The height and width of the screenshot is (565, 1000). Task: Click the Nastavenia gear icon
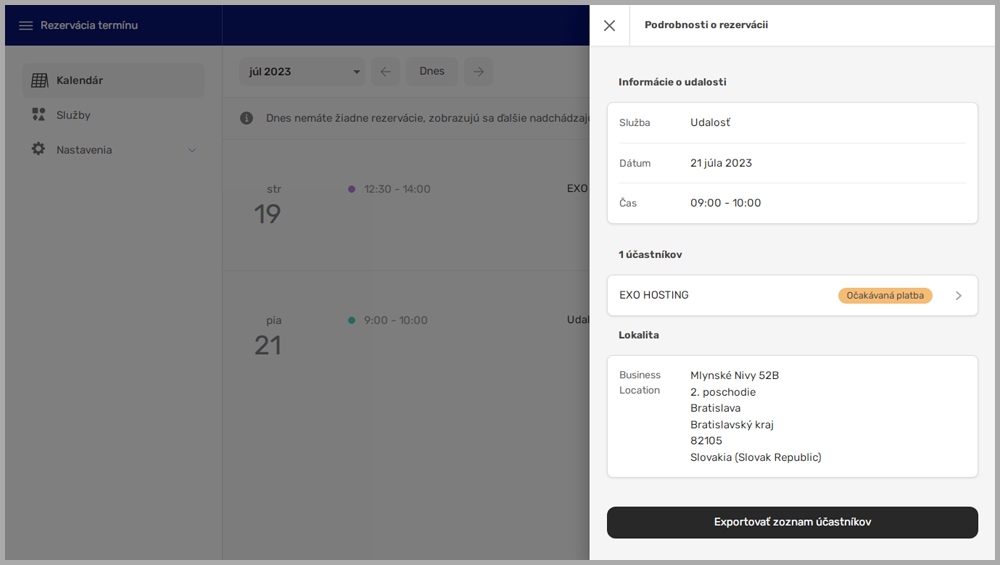pyautogui.click(x=39, y=150)
